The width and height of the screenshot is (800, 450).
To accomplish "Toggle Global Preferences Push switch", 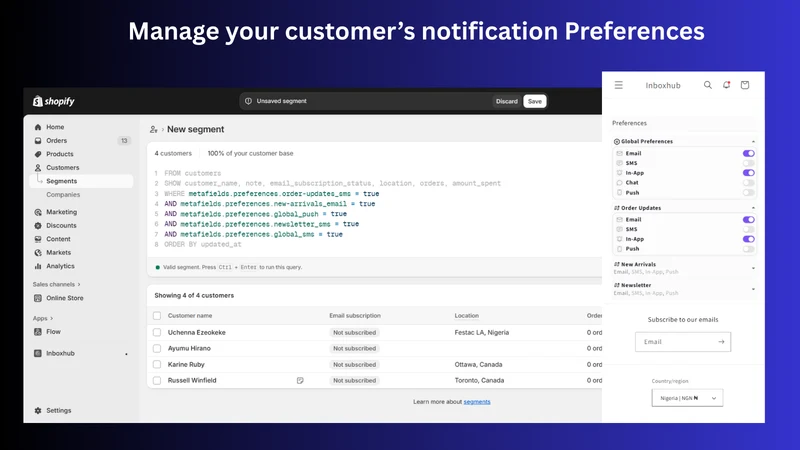I will pyautogui.click(x=748, y=193).
